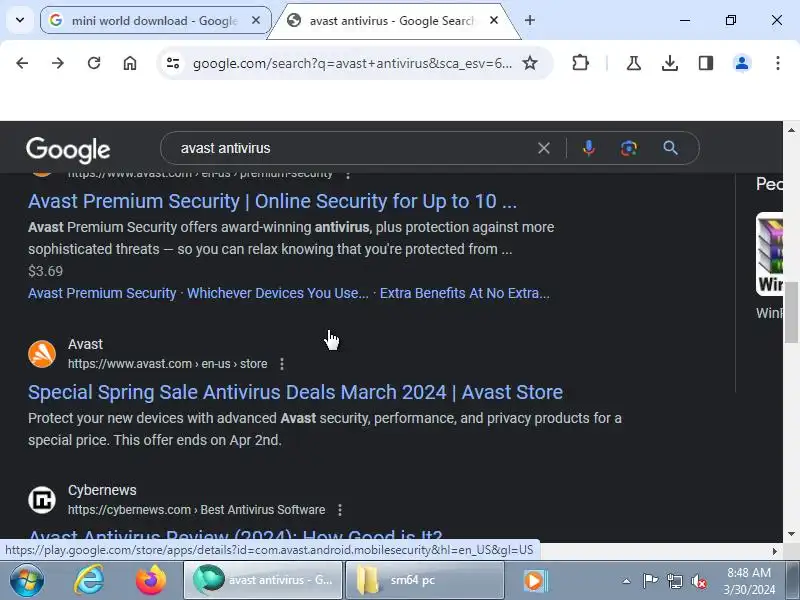Open the Chrome profile avatar
Viewport: 800px width, 600px height.
[742, 63]
